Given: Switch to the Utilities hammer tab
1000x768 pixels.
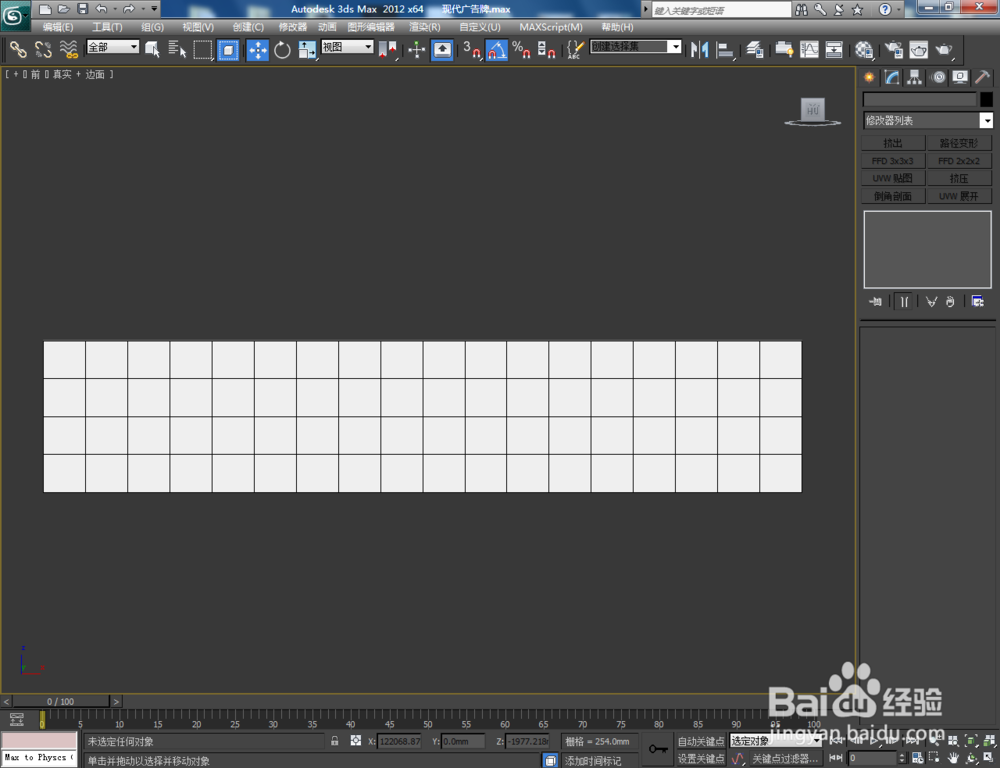Looking at the screenshot, I should 982,78.
